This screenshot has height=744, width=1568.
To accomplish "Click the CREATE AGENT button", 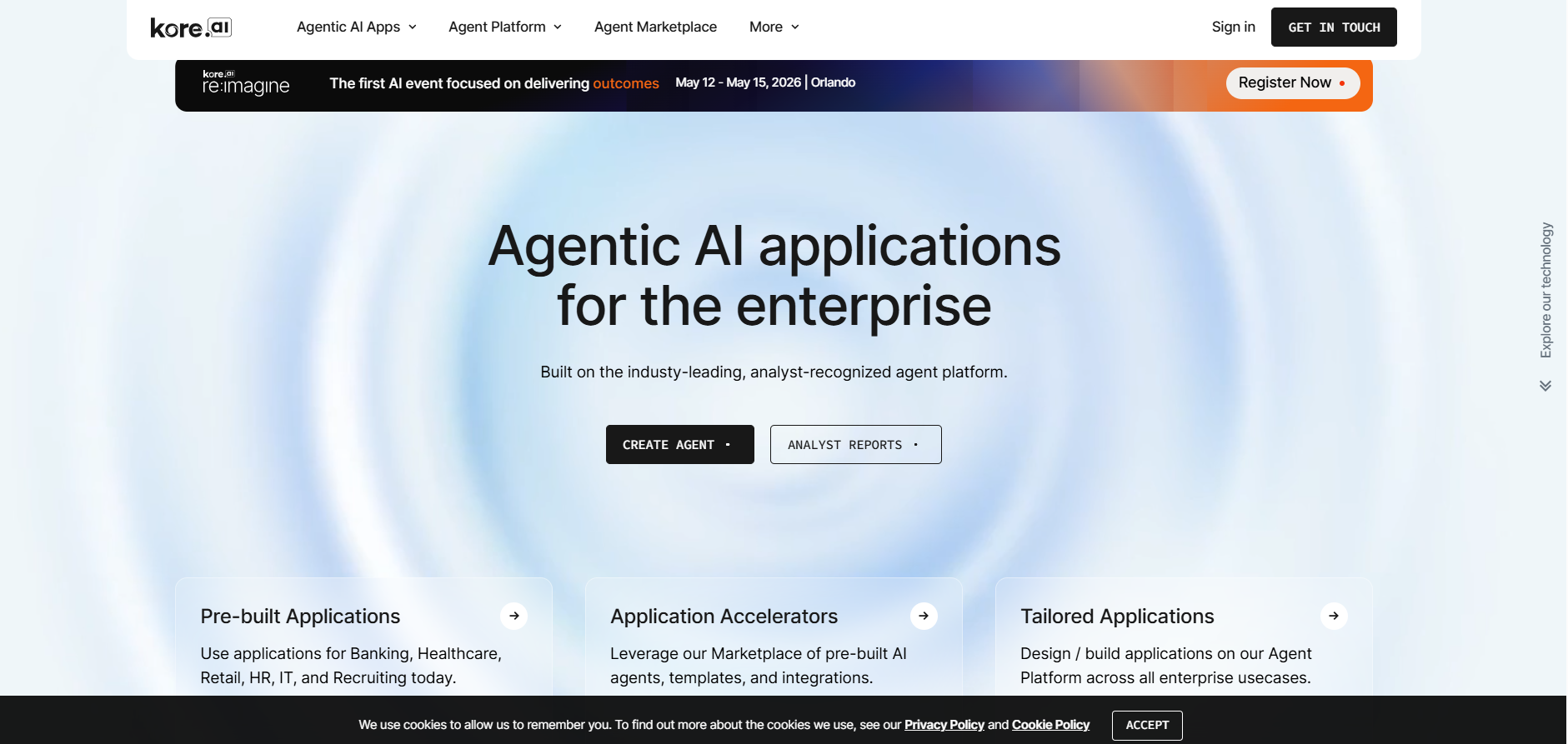I will (x=679, y=445).
